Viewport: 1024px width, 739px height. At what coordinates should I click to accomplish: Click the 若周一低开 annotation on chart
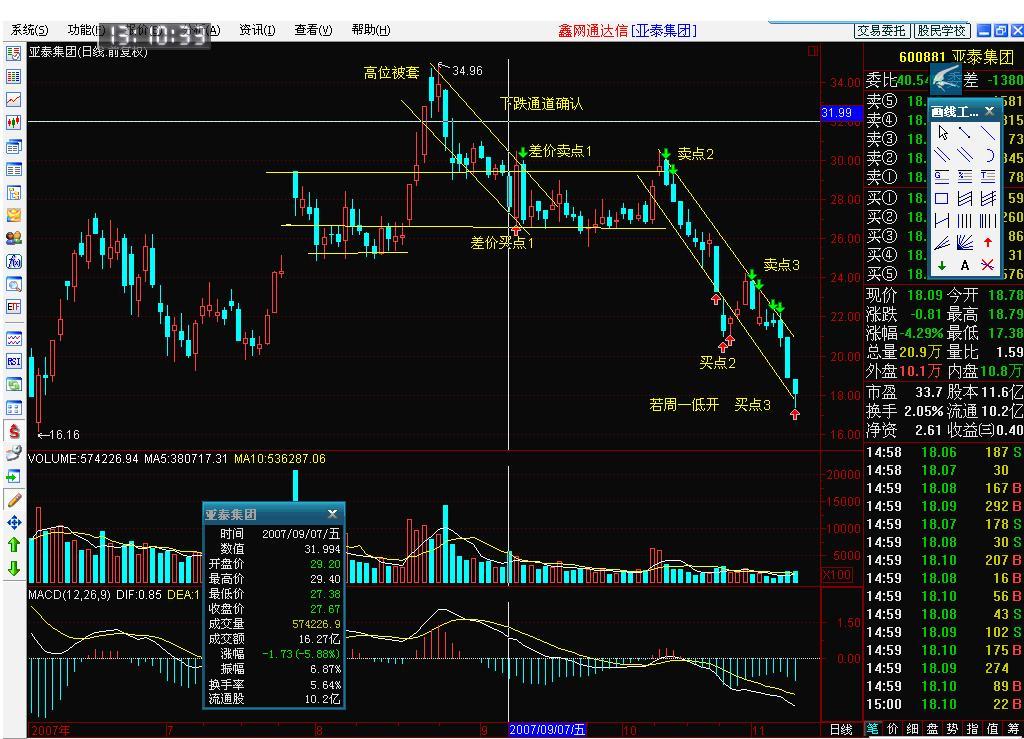pos(684,405)
